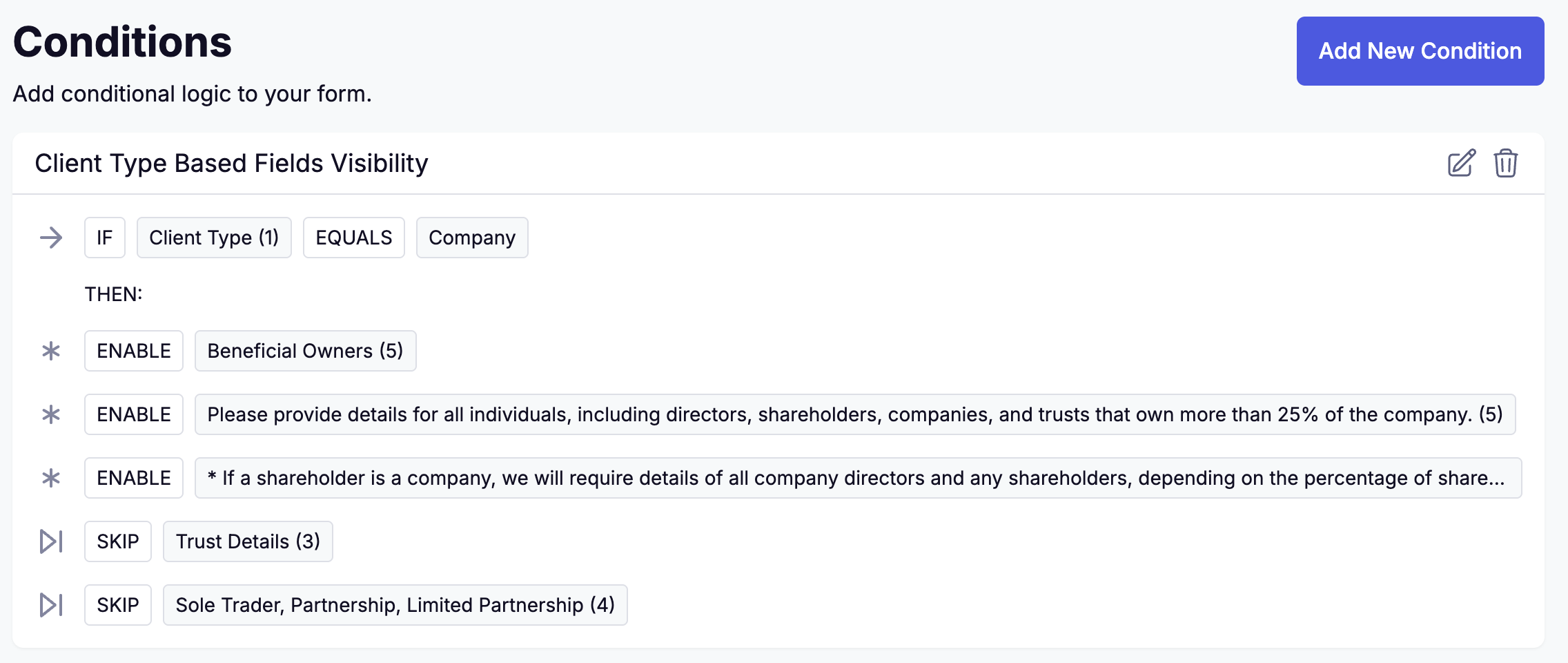1568x663 pixels.
Task: Click skip icon beside Sole Trader row
Action: [x=51, y=606]
